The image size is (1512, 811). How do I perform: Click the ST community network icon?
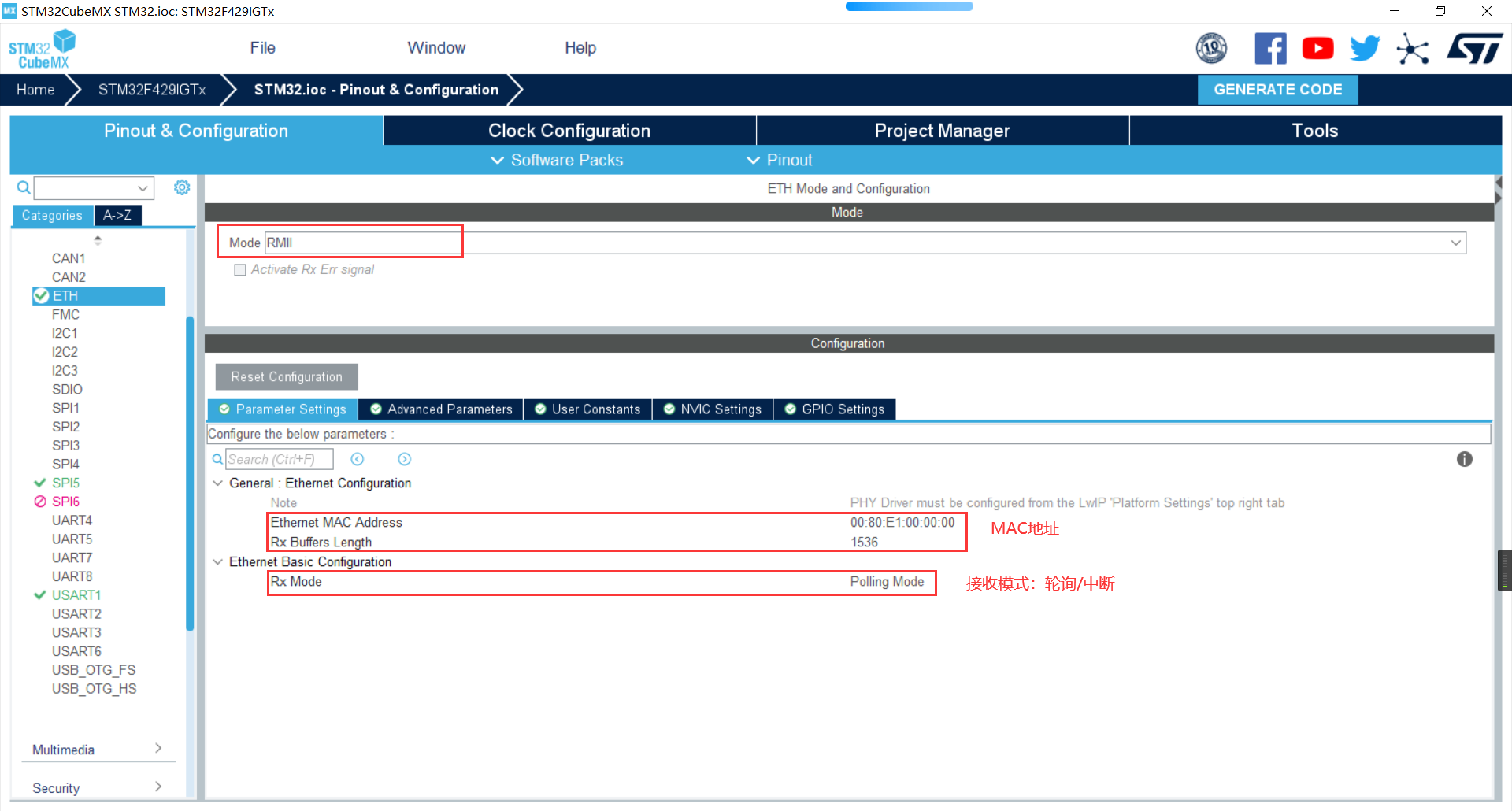1412,49
